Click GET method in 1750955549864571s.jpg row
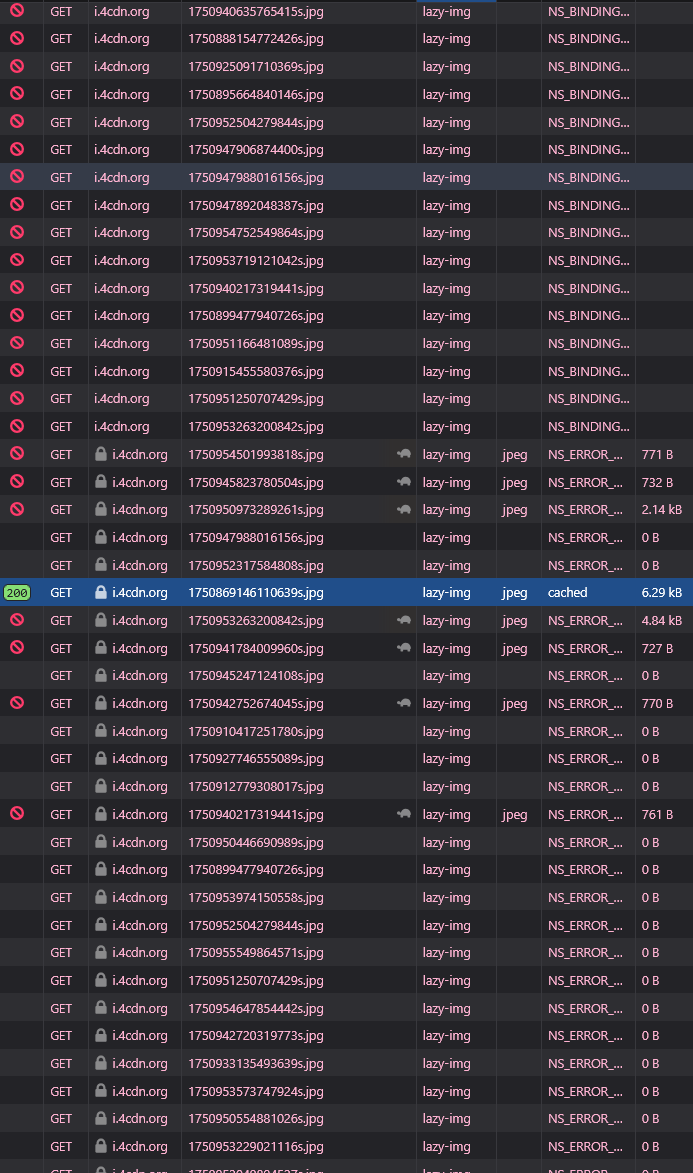The width and height of the screenshot is (693, 1173). pyautogui.click(x=61, y=952)
